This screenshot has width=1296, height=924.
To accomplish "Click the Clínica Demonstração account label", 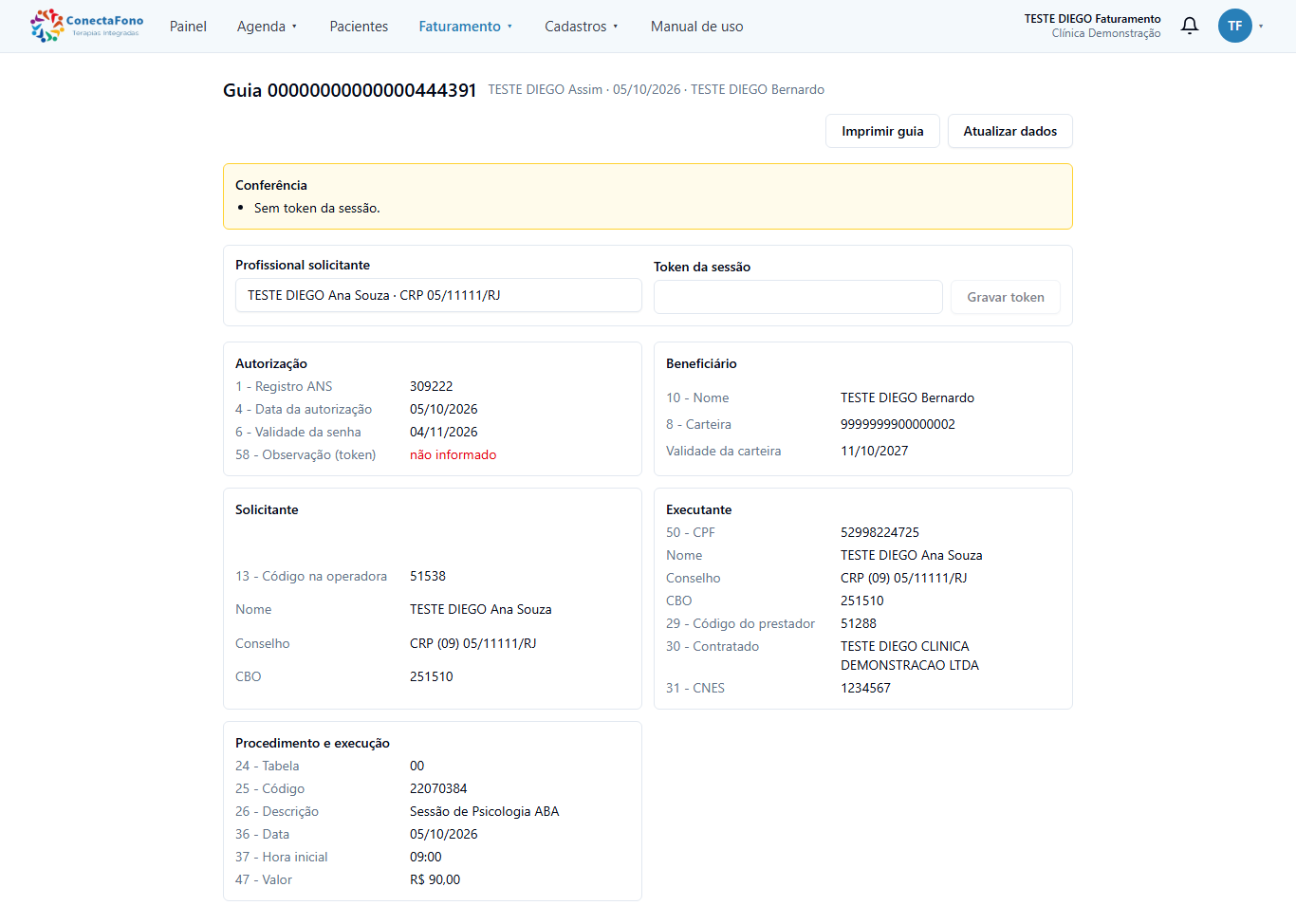I will click(1106, 33).
